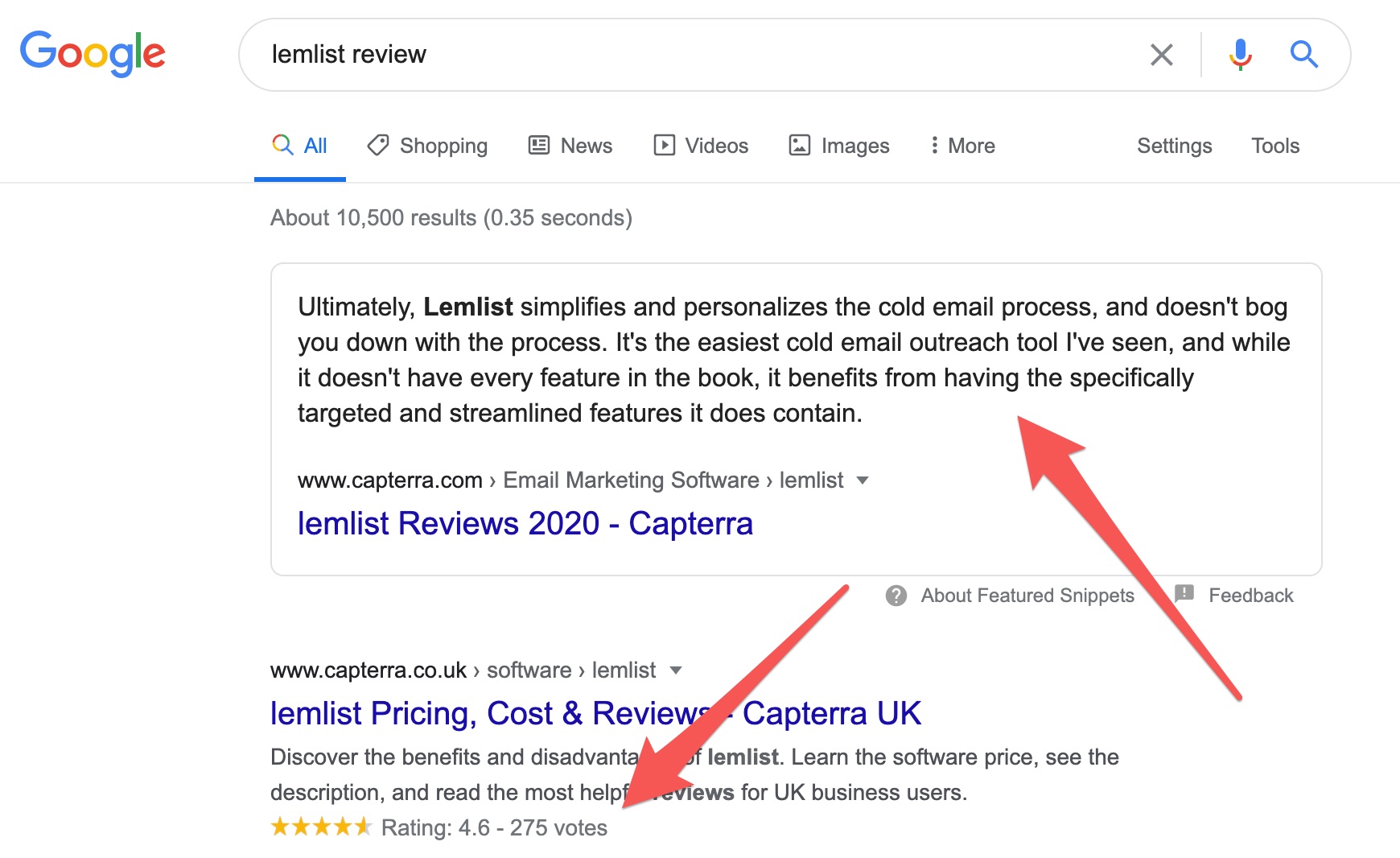Start voice search with the microphone icon

(1240, 55)
